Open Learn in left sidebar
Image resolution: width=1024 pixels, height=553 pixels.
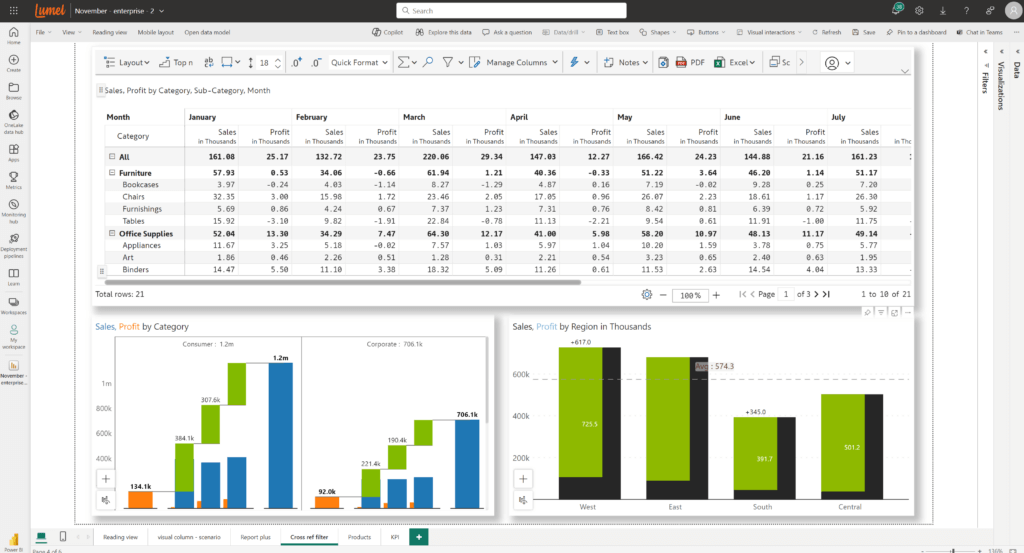pyautogui.click(x=14, y=277)
